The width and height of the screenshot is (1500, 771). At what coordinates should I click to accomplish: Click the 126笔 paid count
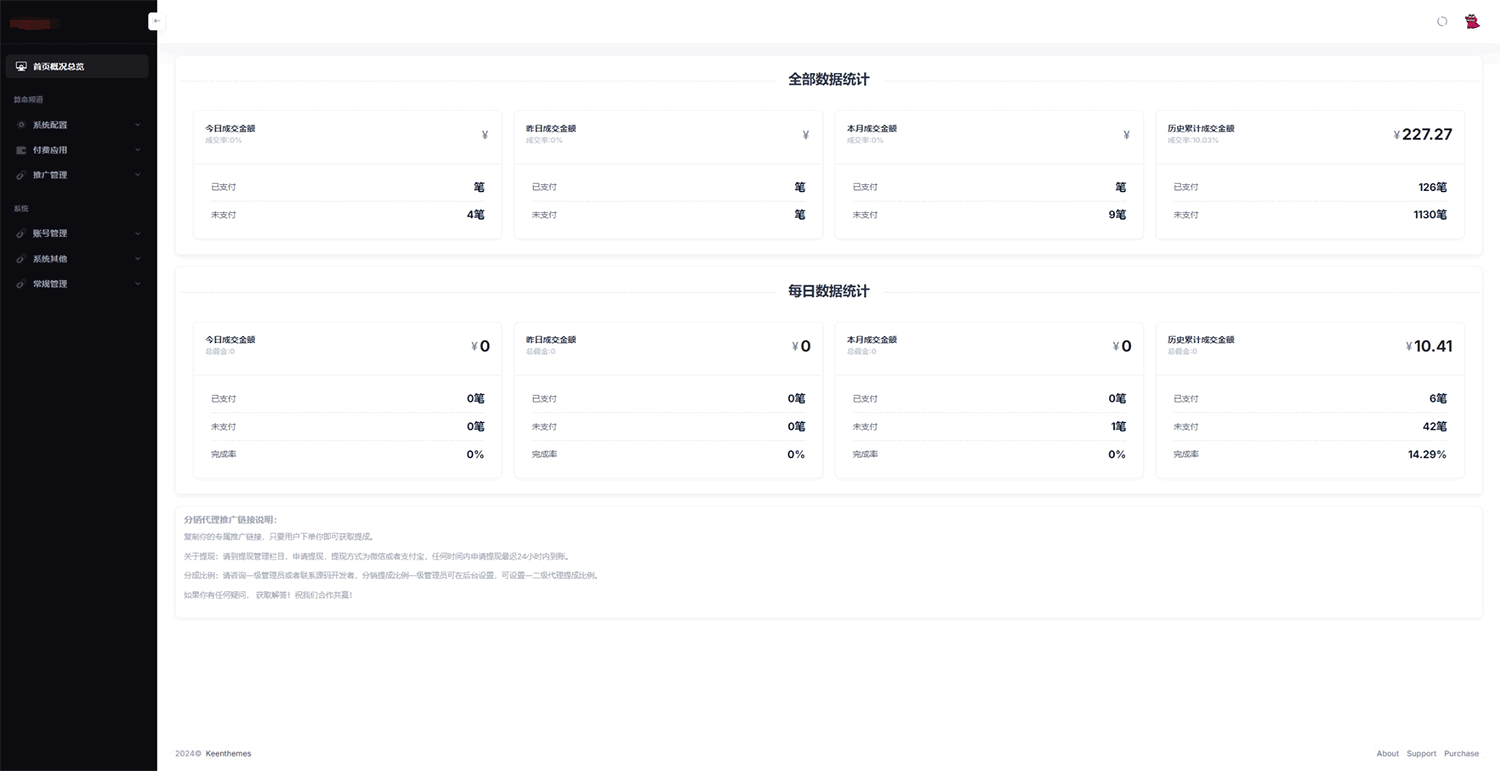coord(1433,187)
